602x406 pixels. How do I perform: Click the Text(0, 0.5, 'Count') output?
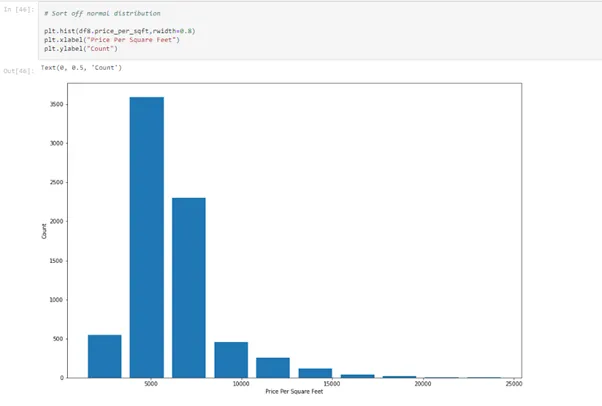tap(81, 68)
